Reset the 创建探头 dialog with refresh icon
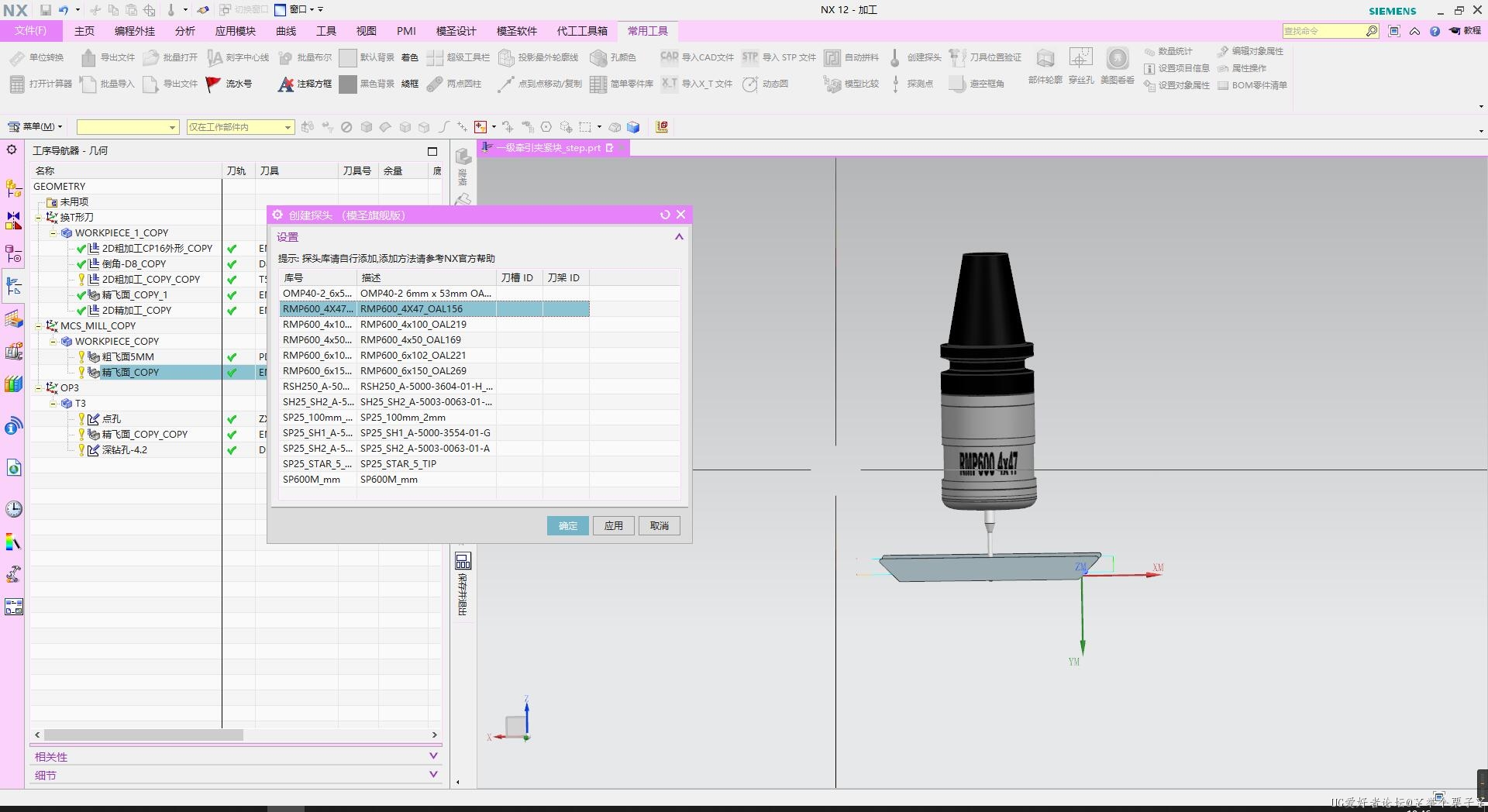 click(x=665, y=215)
